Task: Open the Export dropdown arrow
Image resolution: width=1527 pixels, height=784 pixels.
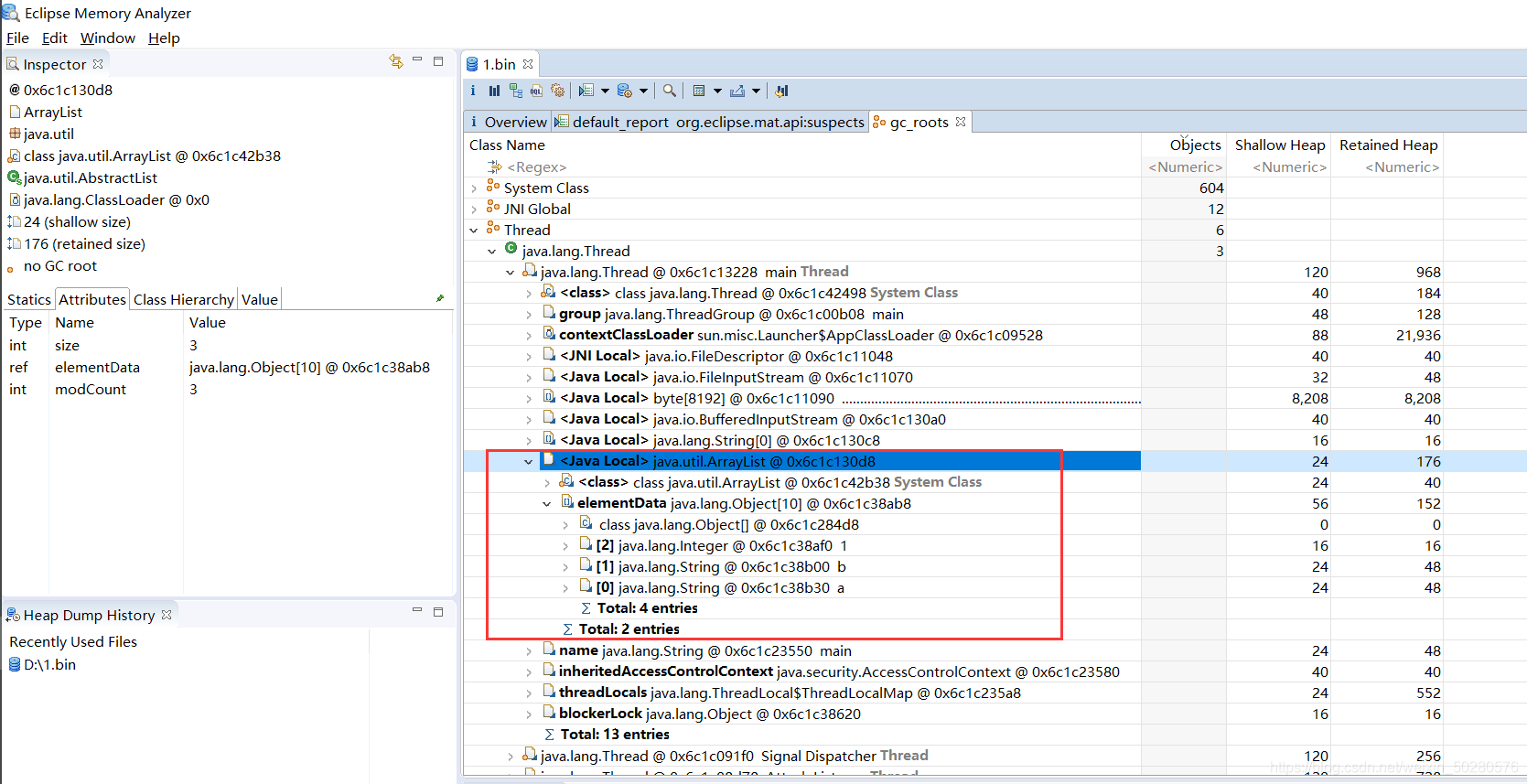Action: pos(756,91)
